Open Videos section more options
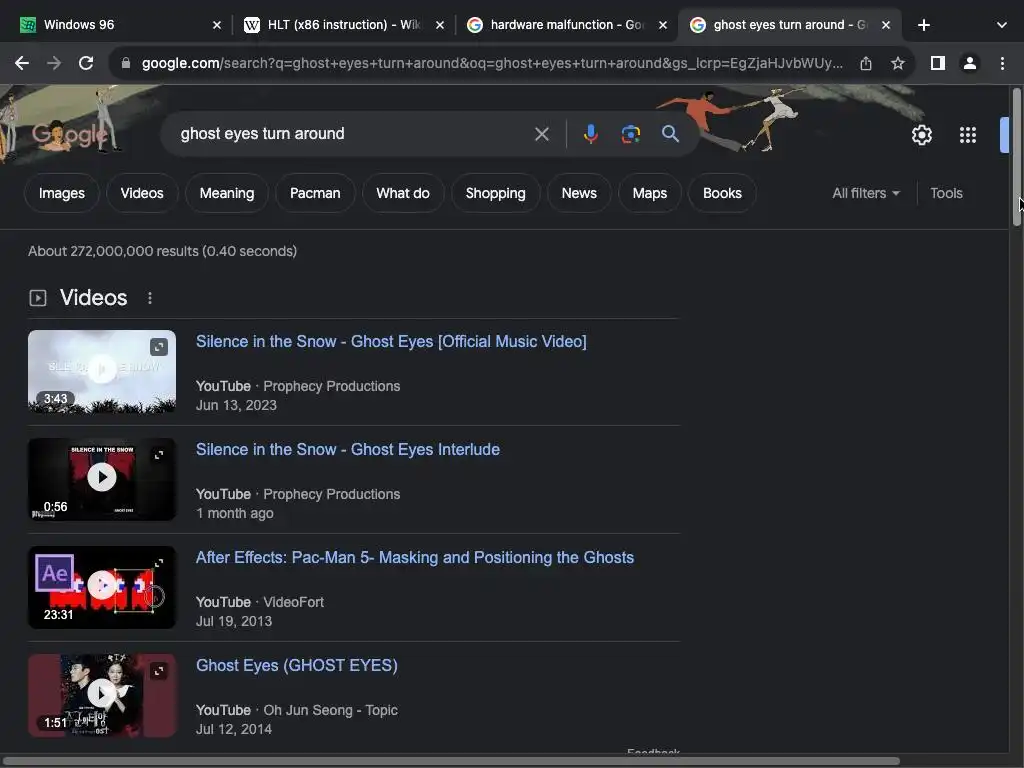The height and width of the screenshot is (768, 1024). point(150,298)
